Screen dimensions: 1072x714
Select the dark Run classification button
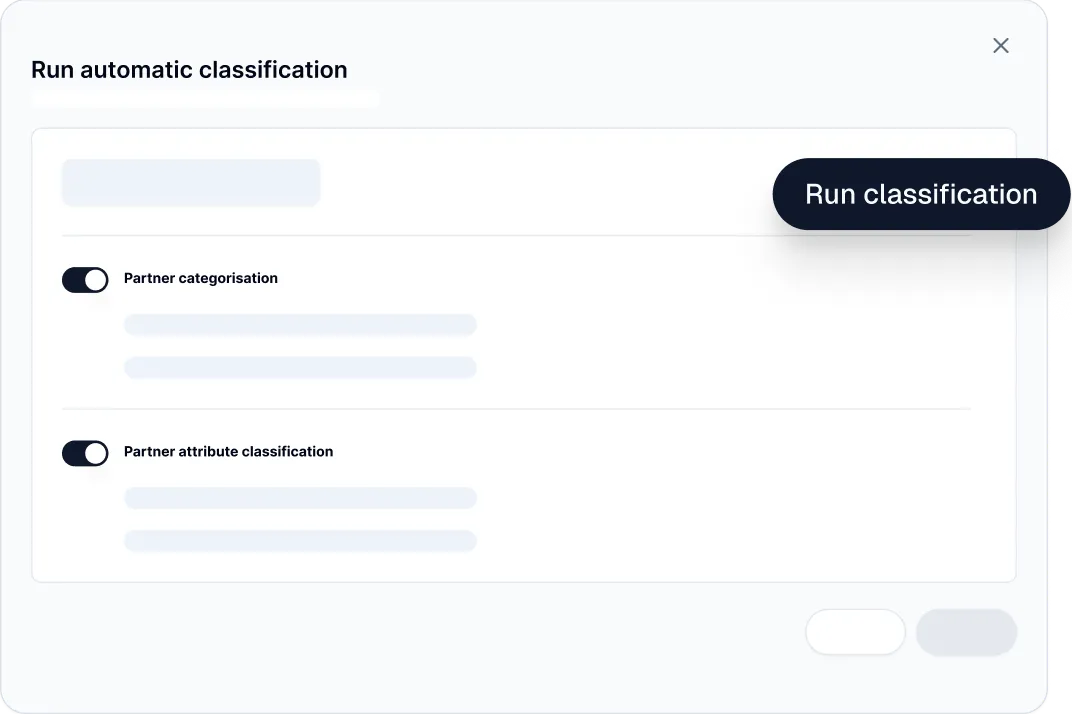click(x=920, y=193)
